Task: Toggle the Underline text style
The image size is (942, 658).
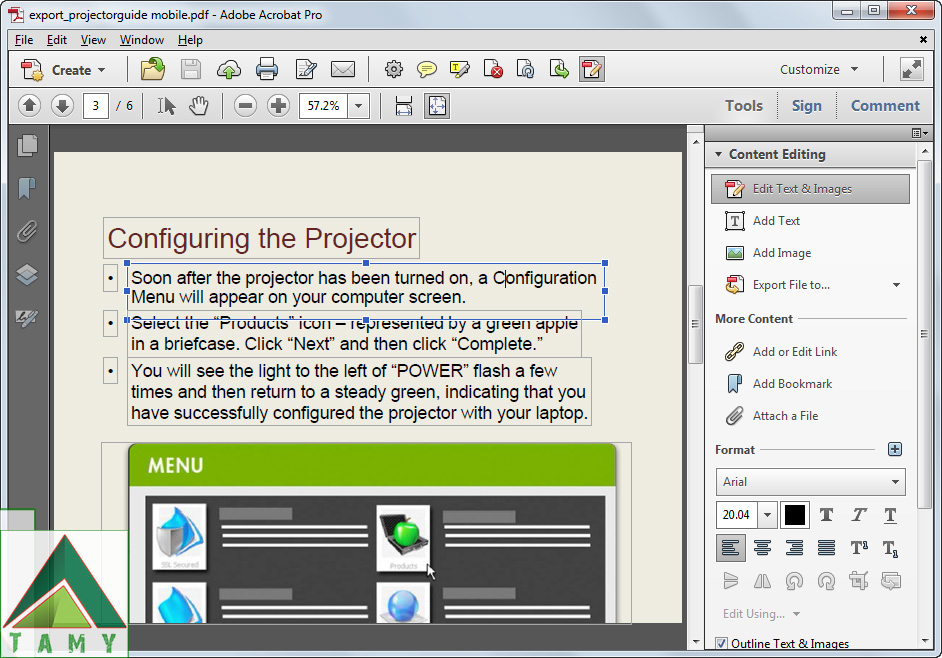Action: click(x=890, y=515)
